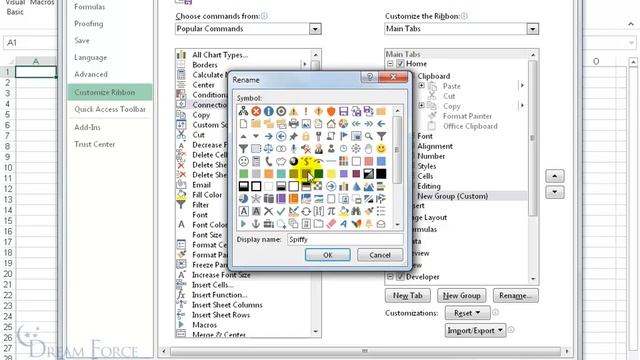Pick the anchor symbol
Image resolution: width=640 pixels, height=360 pixels.
tap(256, 224)
